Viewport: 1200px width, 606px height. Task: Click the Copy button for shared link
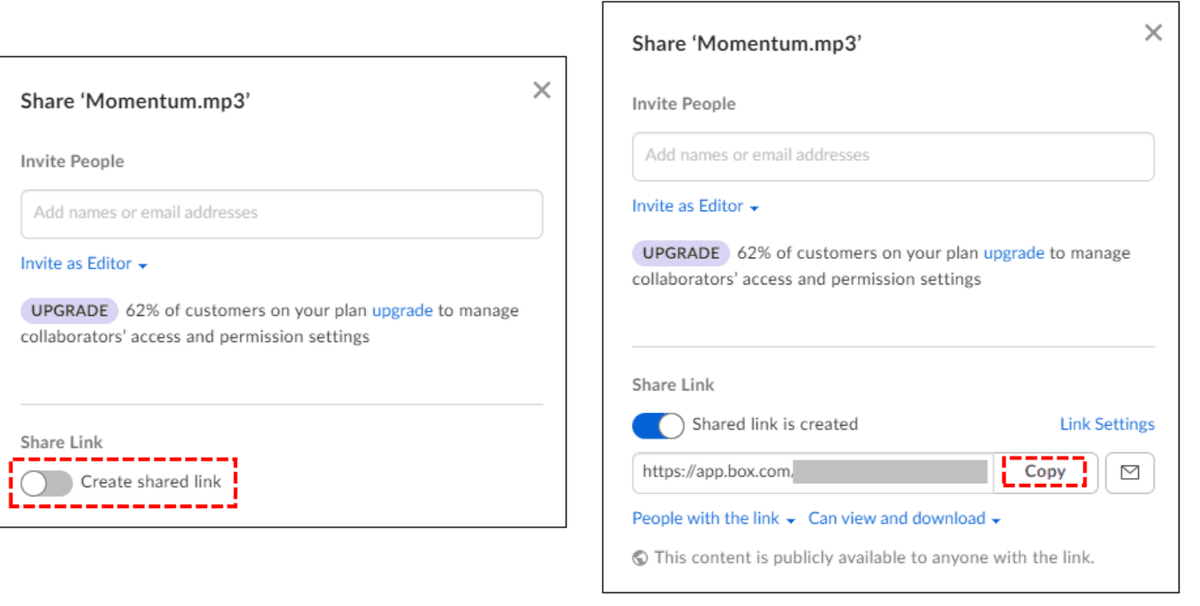coord(1045,472)
